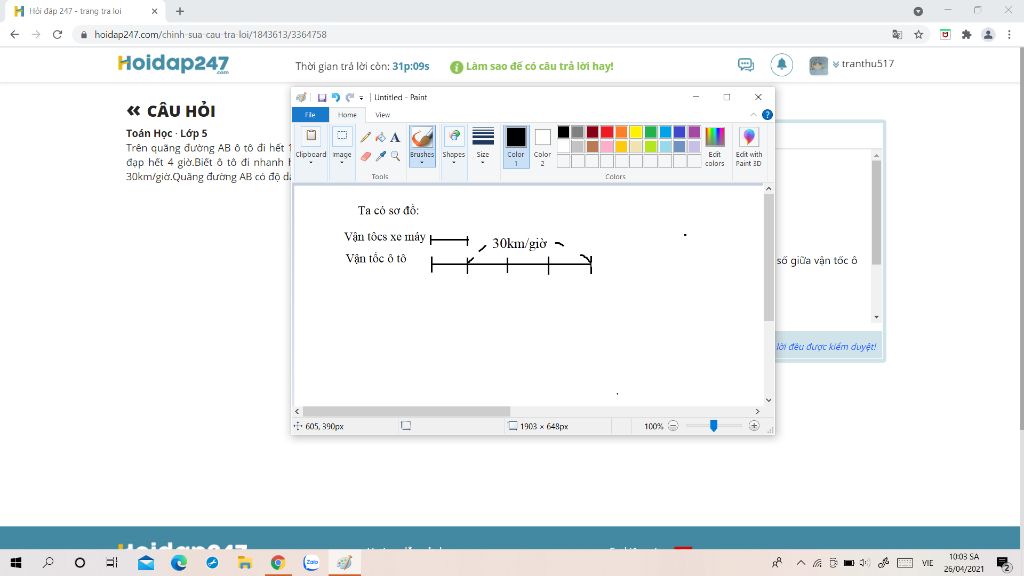Click the Paint zoom slider handle
Image resolution: width=1024 pixels, height=576 pixels.
point(714,426)
